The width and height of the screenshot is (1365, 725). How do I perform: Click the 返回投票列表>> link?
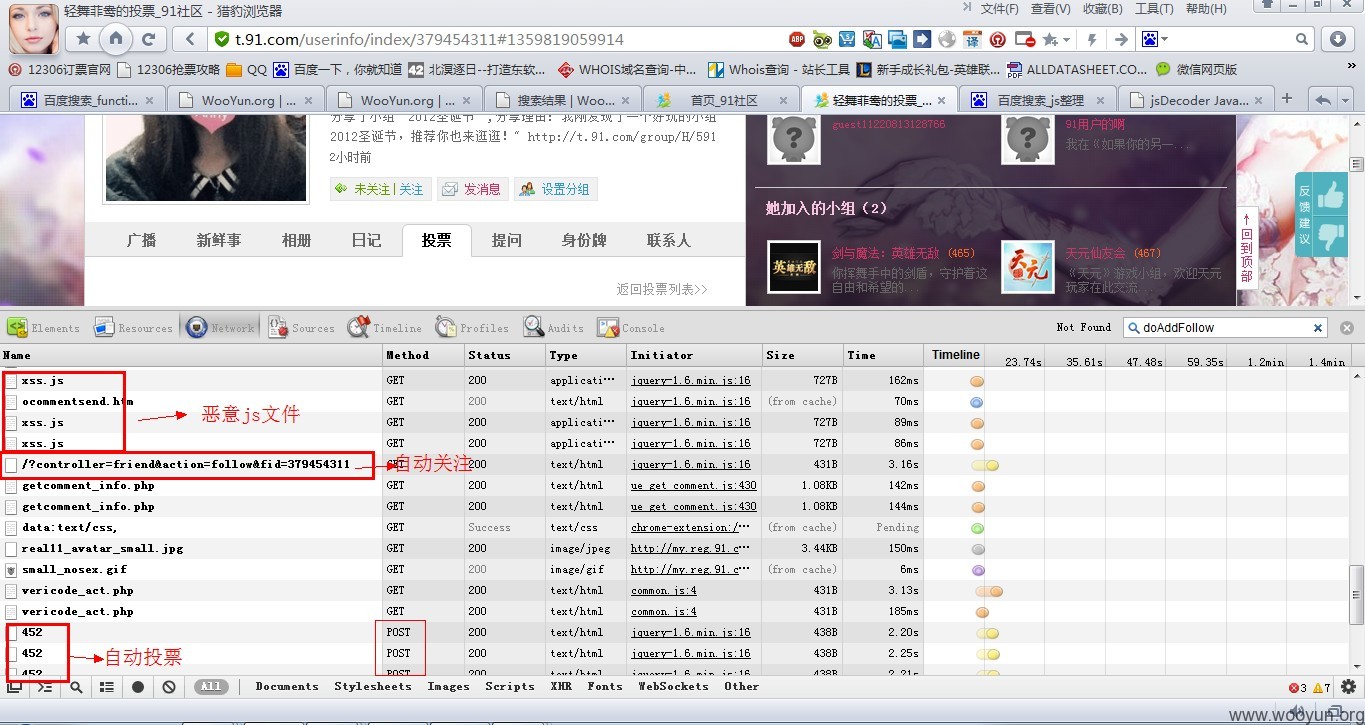tap(661, 289)
